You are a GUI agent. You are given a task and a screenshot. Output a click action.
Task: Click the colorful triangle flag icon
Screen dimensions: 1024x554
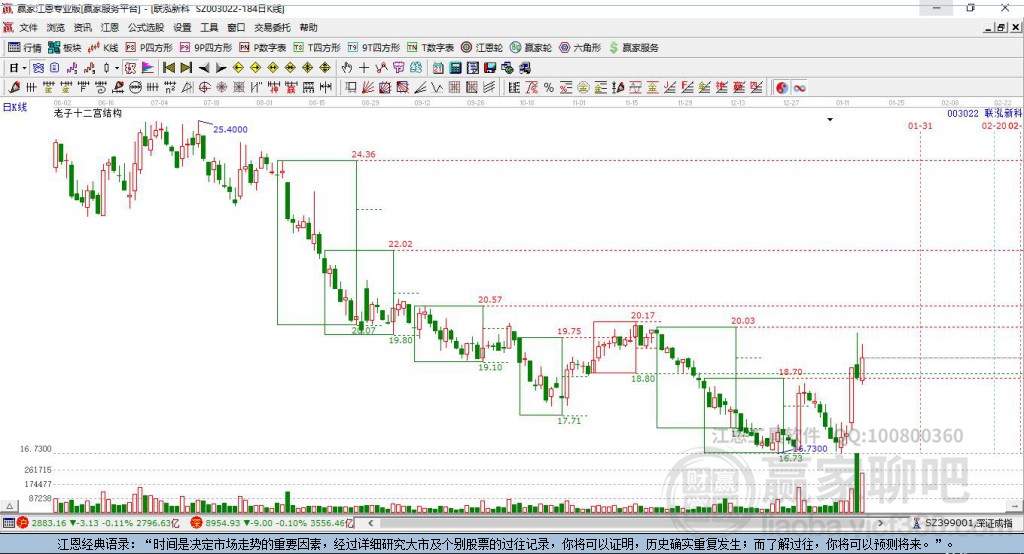tap(148, 68)
